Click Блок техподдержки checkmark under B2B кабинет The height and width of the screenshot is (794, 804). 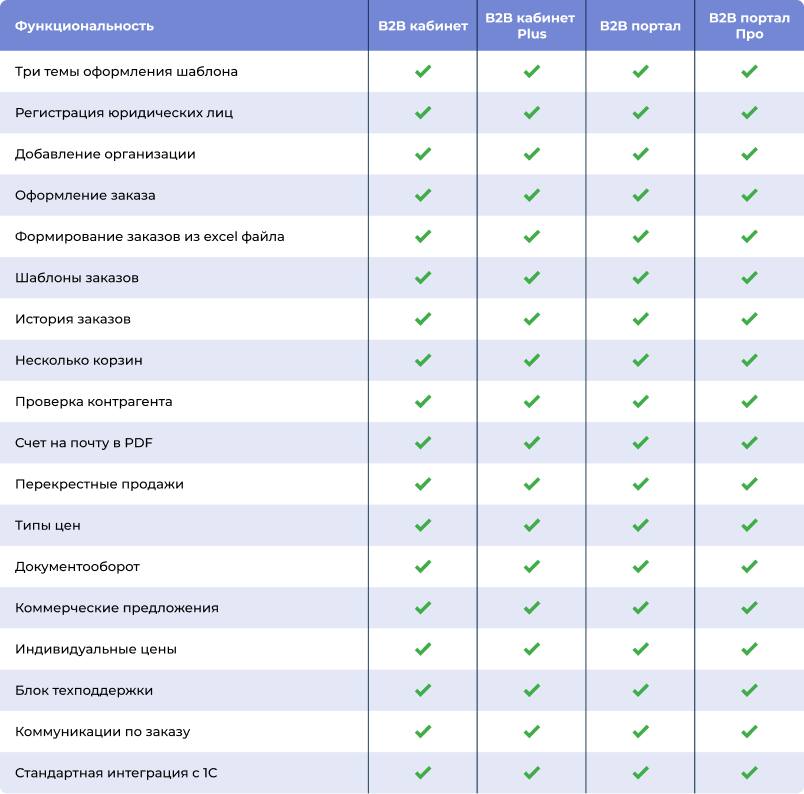[423, 690]
